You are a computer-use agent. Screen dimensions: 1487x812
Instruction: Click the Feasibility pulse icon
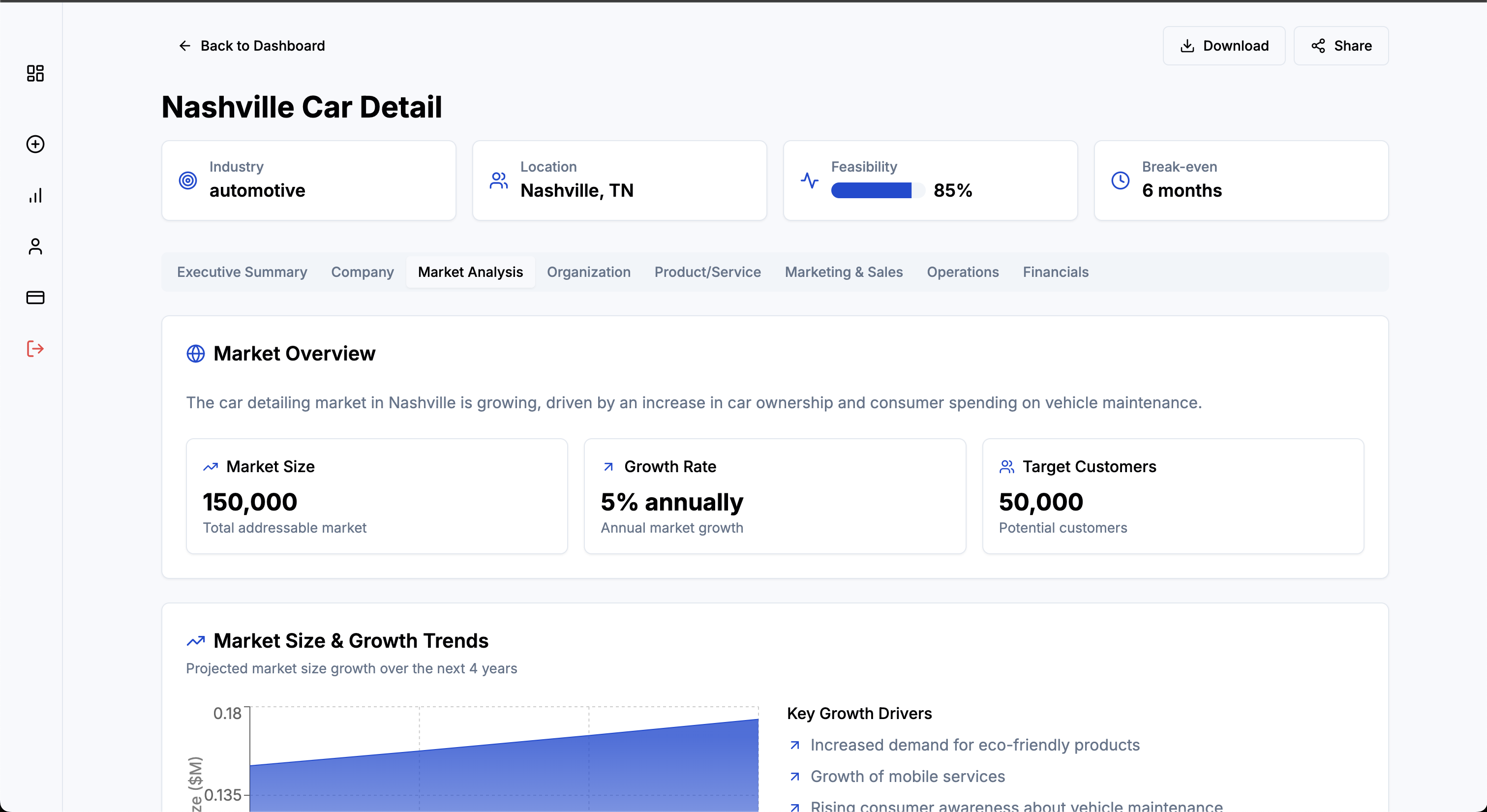pos(810,180)
